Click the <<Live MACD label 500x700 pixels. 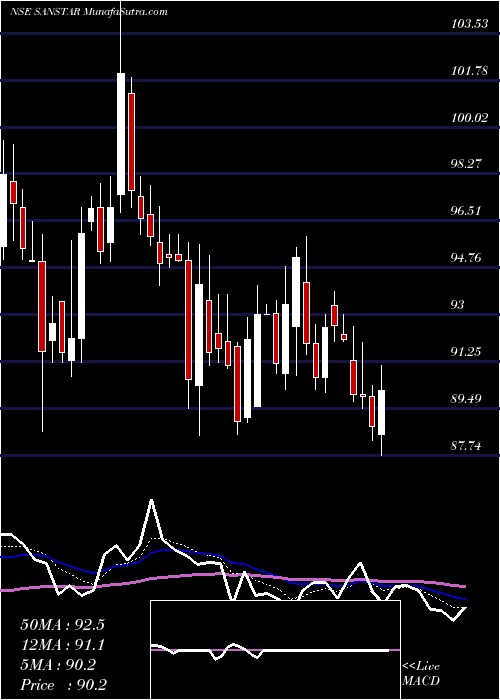click(x=421, y=674)
